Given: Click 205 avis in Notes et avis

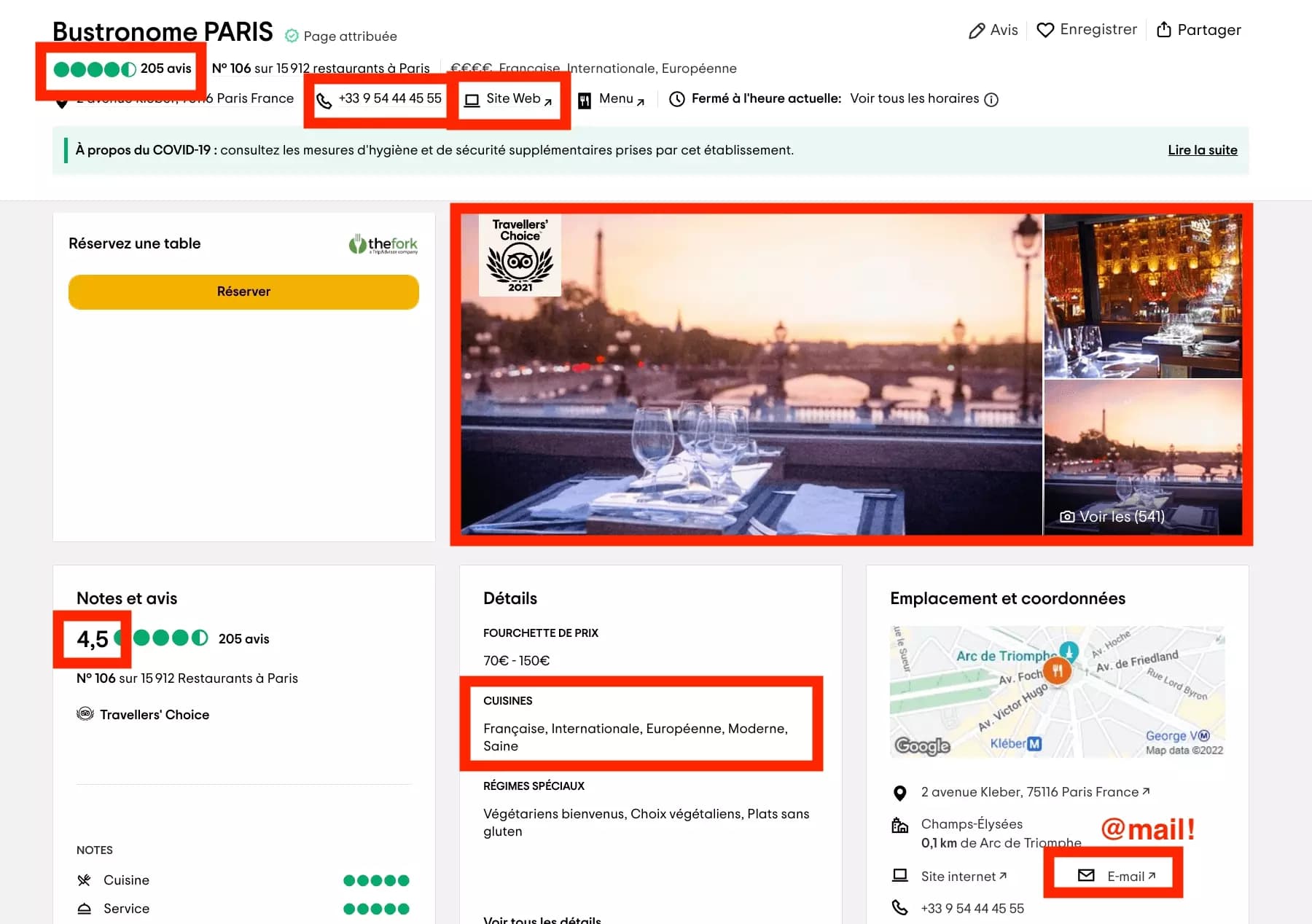Looking at the screenshot, I should point(243,639).
